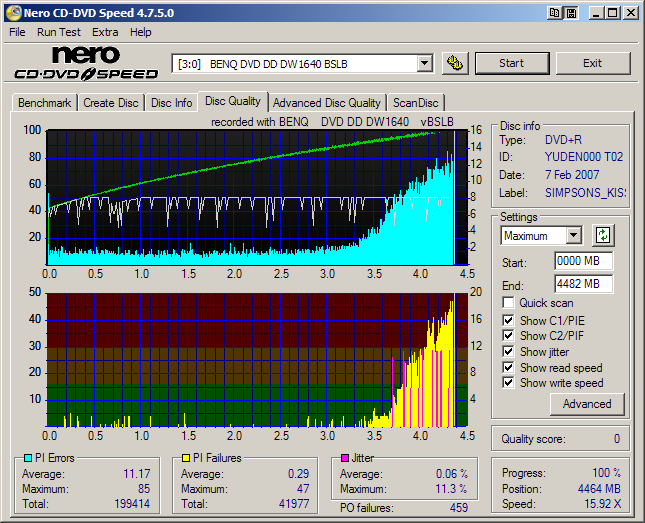Click the PI Failures total 41977
645x523 pixels.
[x=294, y=504]
